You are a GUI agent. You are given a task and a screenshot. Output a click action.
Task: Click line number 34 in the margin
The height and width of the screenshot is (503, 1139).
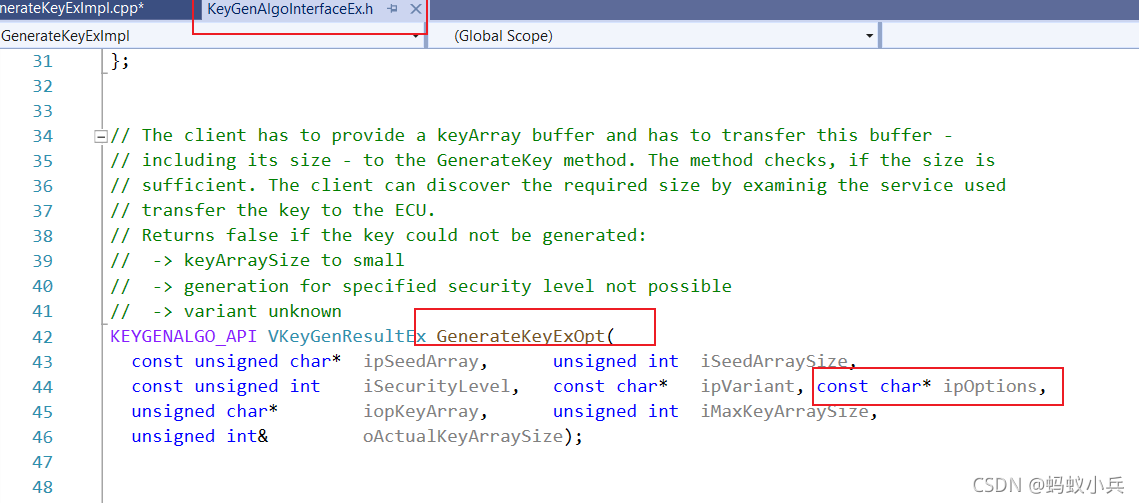pos(43,135)
